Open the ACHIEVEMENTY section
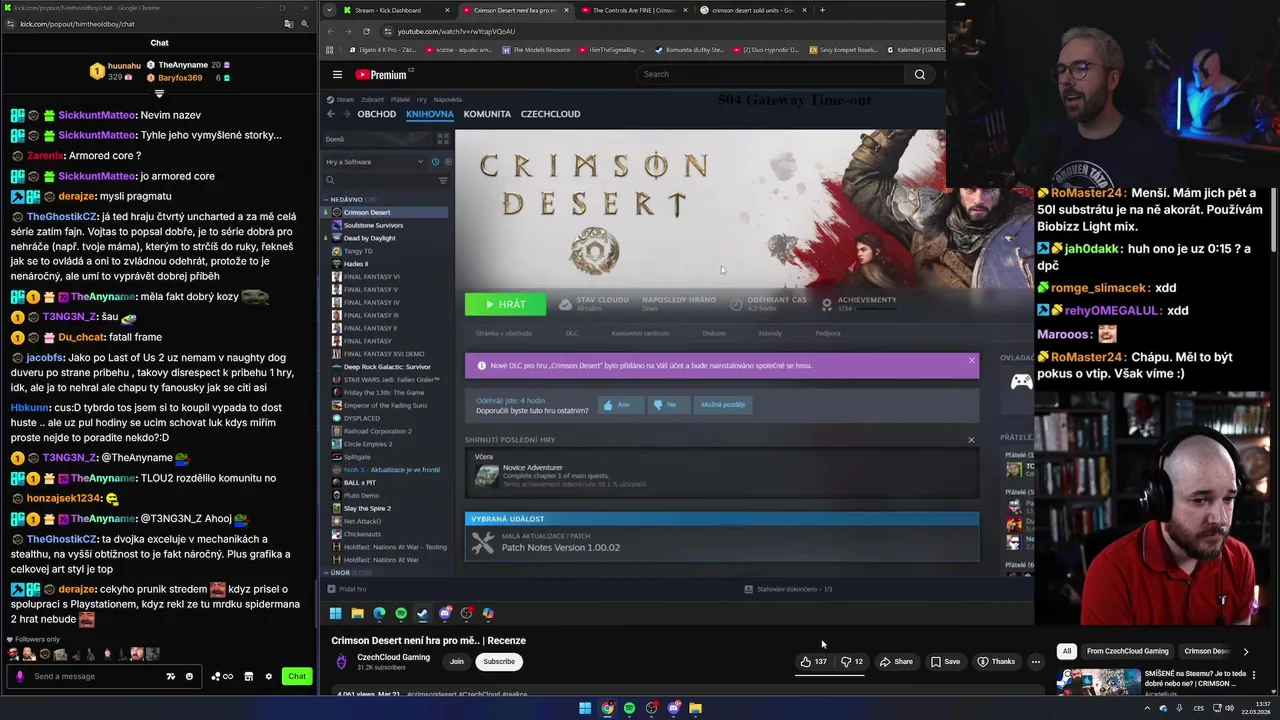This screenshot has width=1280, height=720. click(859, 303)
